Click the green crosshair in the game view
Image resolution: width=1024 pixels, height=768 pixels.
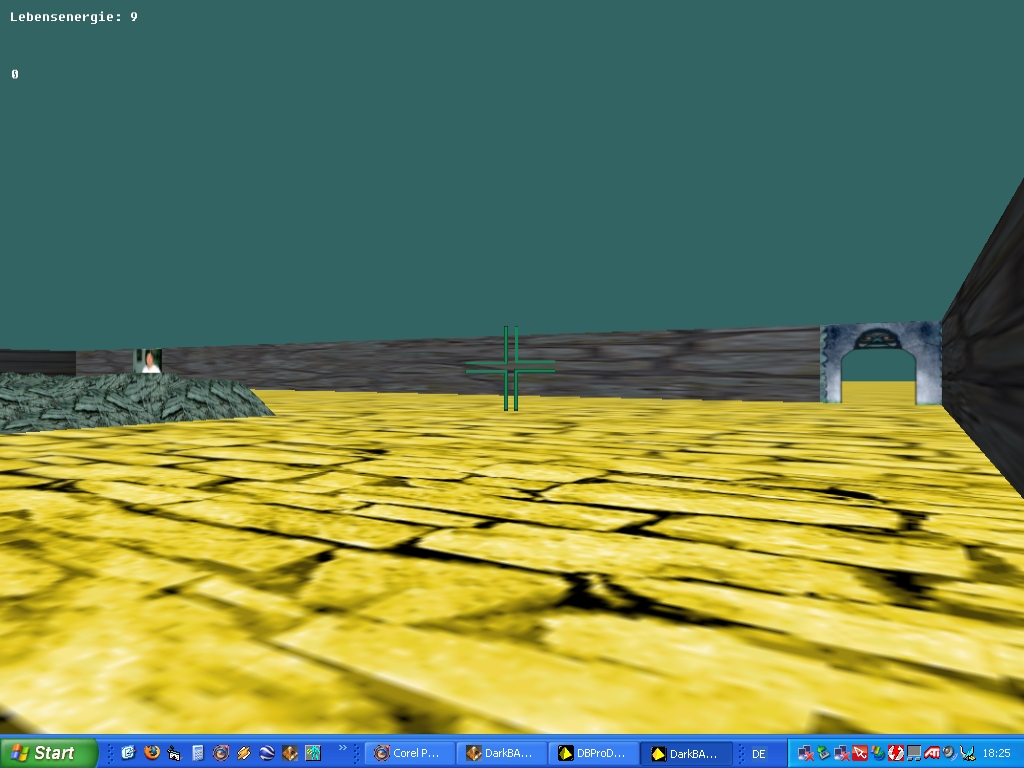[x=510, y=369]
